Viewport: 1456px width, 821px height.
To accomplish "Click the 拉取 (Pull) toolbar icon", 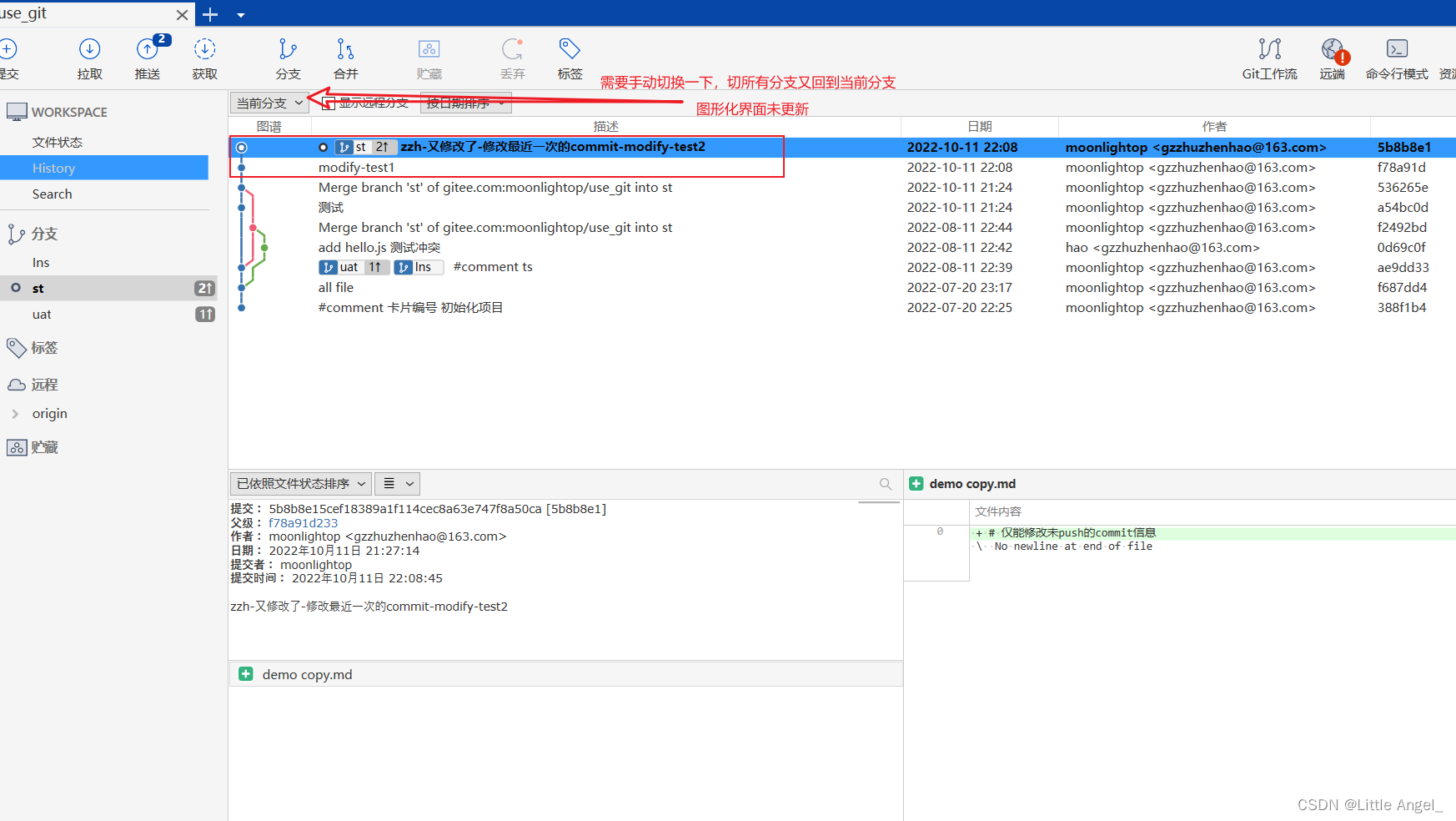I will (89, 49).
